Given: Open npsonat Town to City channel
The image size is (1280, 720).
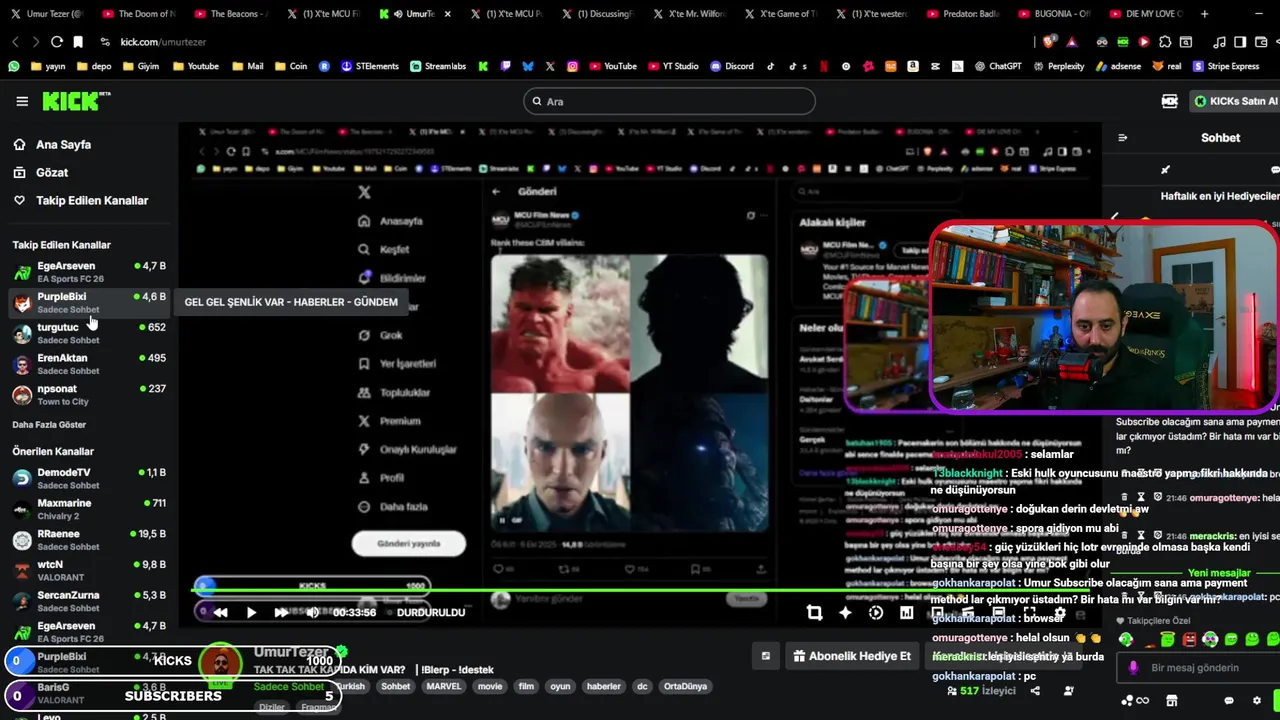Looking at the screenshot, I should point(88,395).
